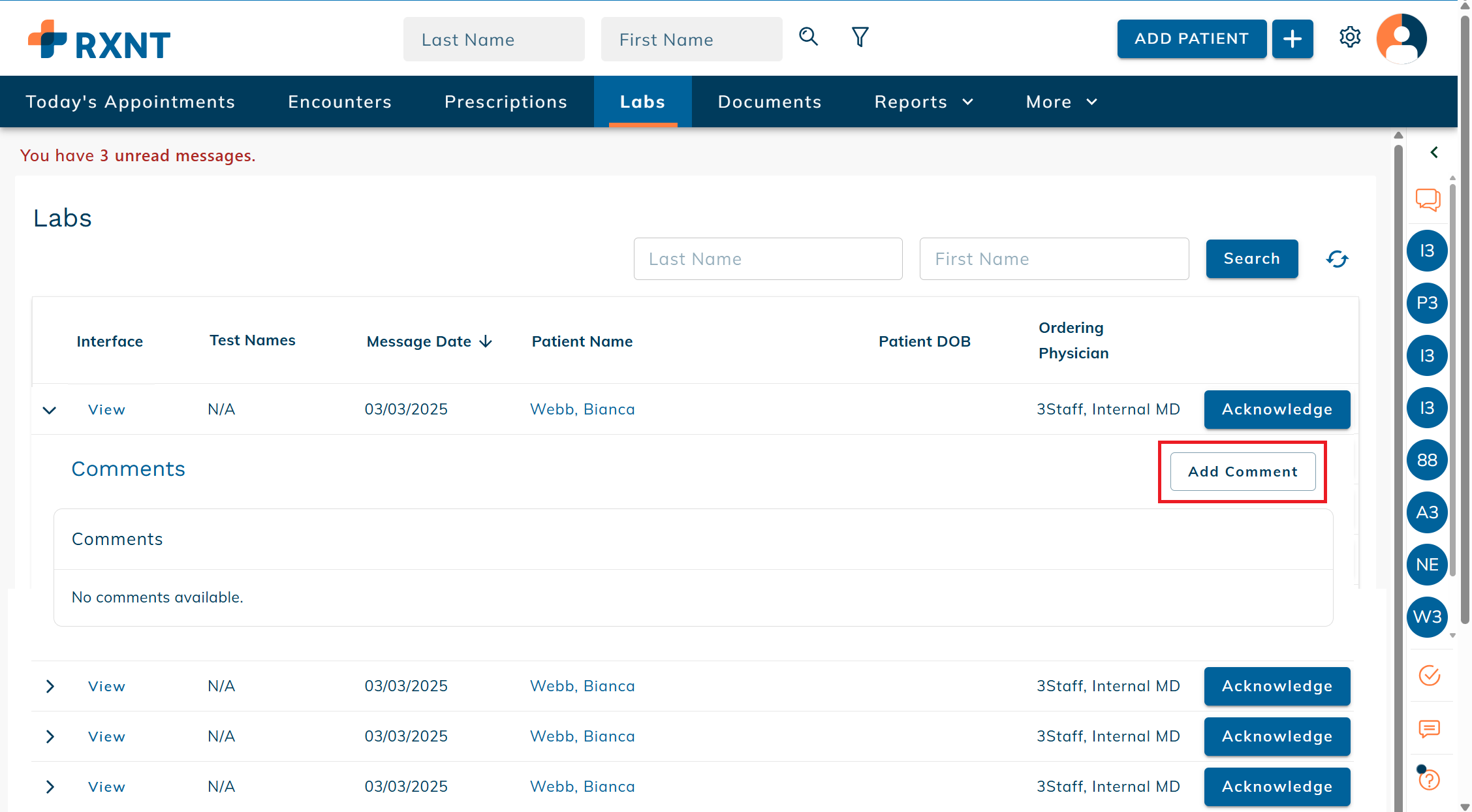This screenshot has height=812, width=1472.
Task: Click the help question mark icon
Action: 1429,779
